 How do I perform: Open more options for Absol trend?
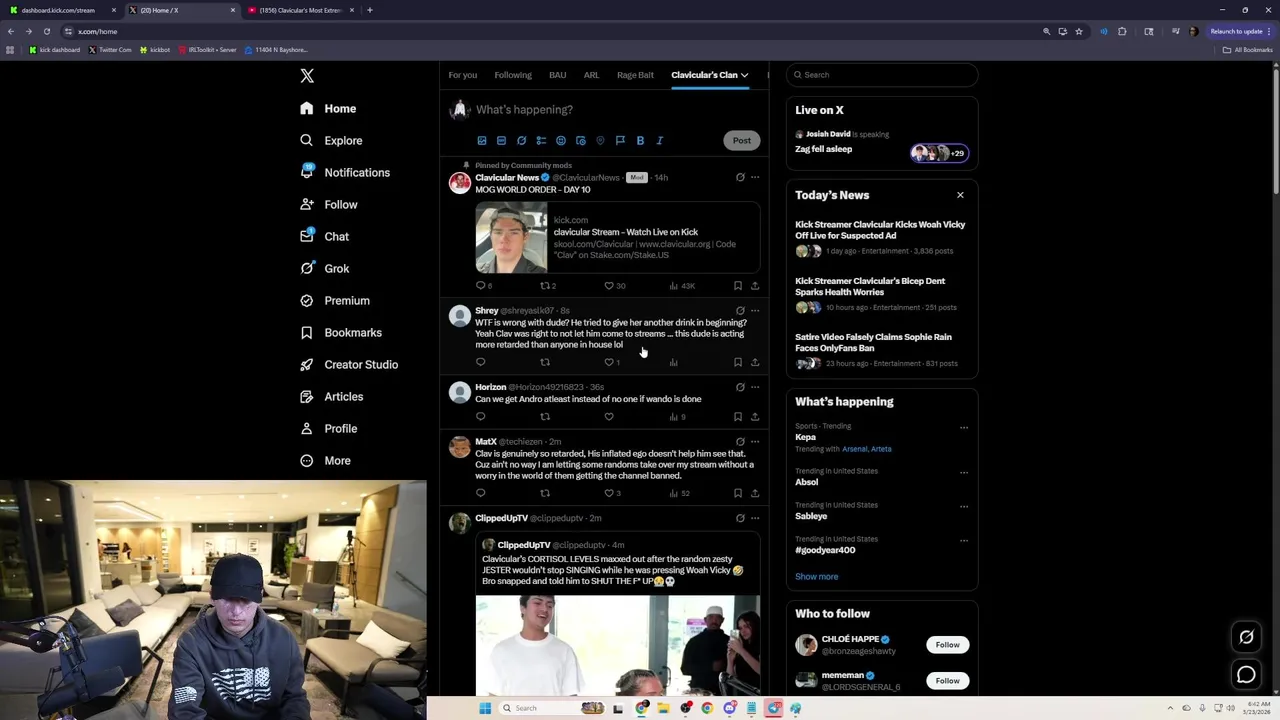coord(964,472)
